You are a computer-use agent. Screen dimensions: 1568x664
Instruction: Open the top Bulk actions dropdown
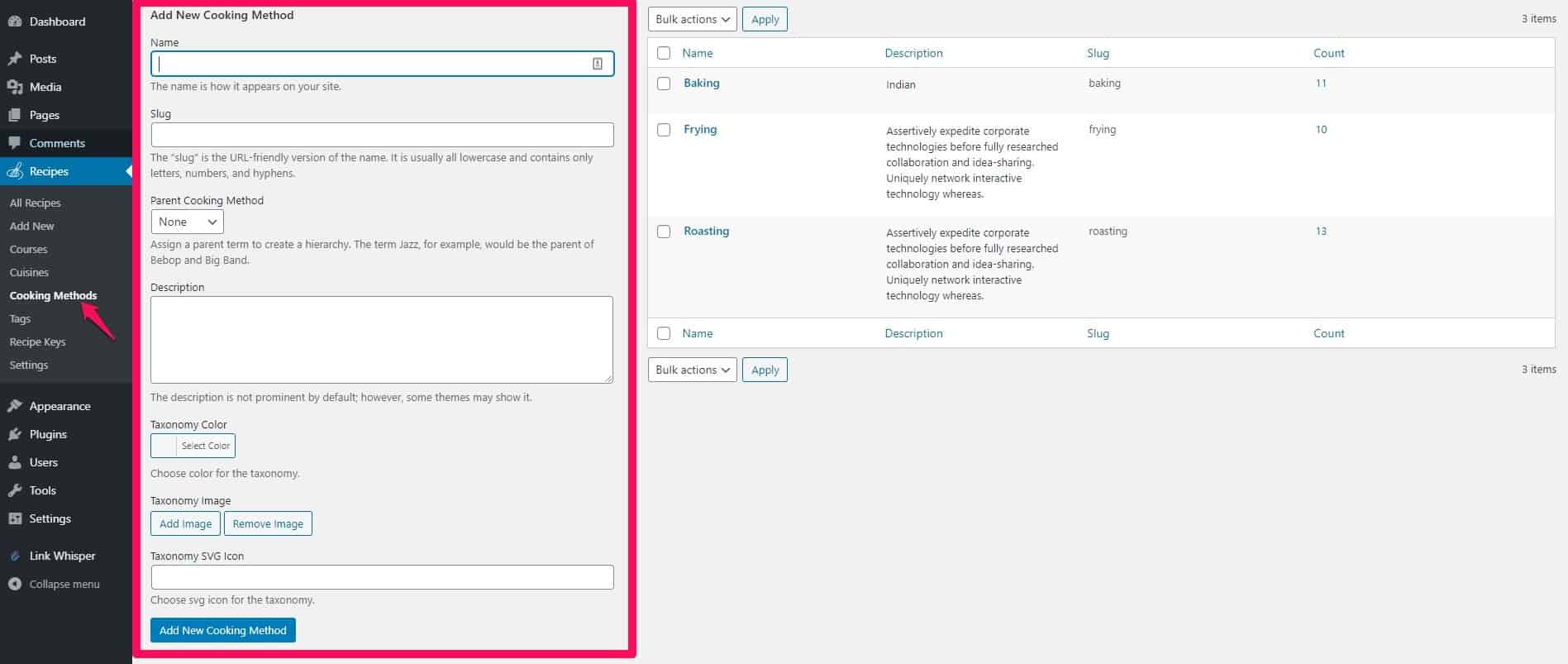(693, 19)
